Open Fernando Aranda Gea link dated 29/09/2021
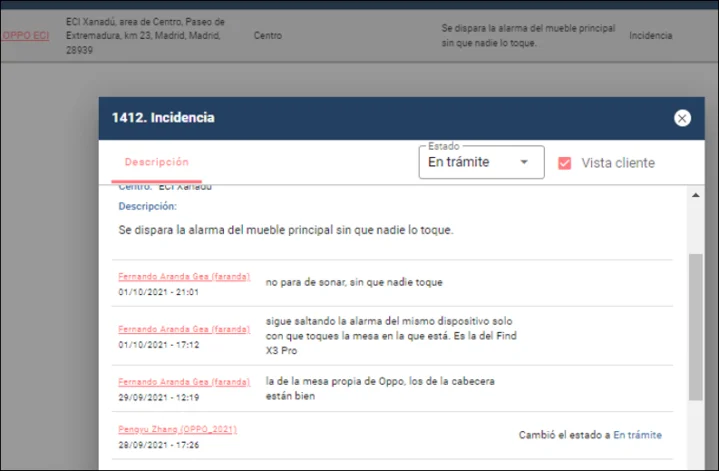The image size is (719, 471). (184, 381)
